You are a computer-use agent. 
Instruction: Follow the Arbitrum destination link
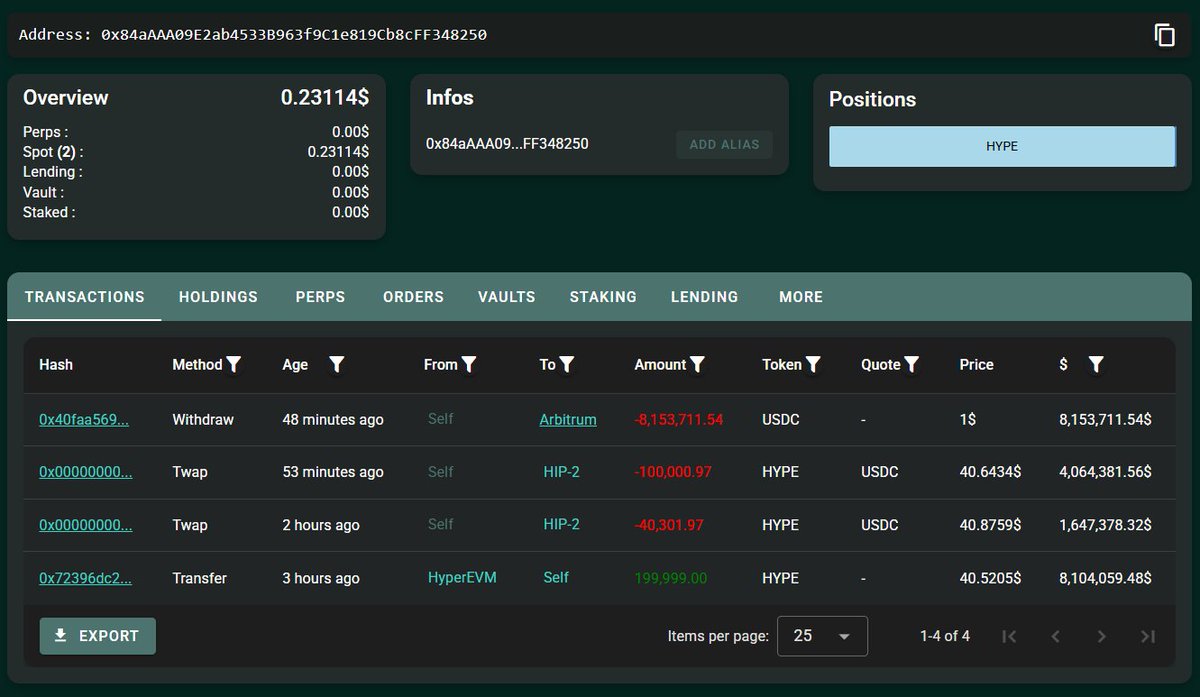tap(567, 420)
